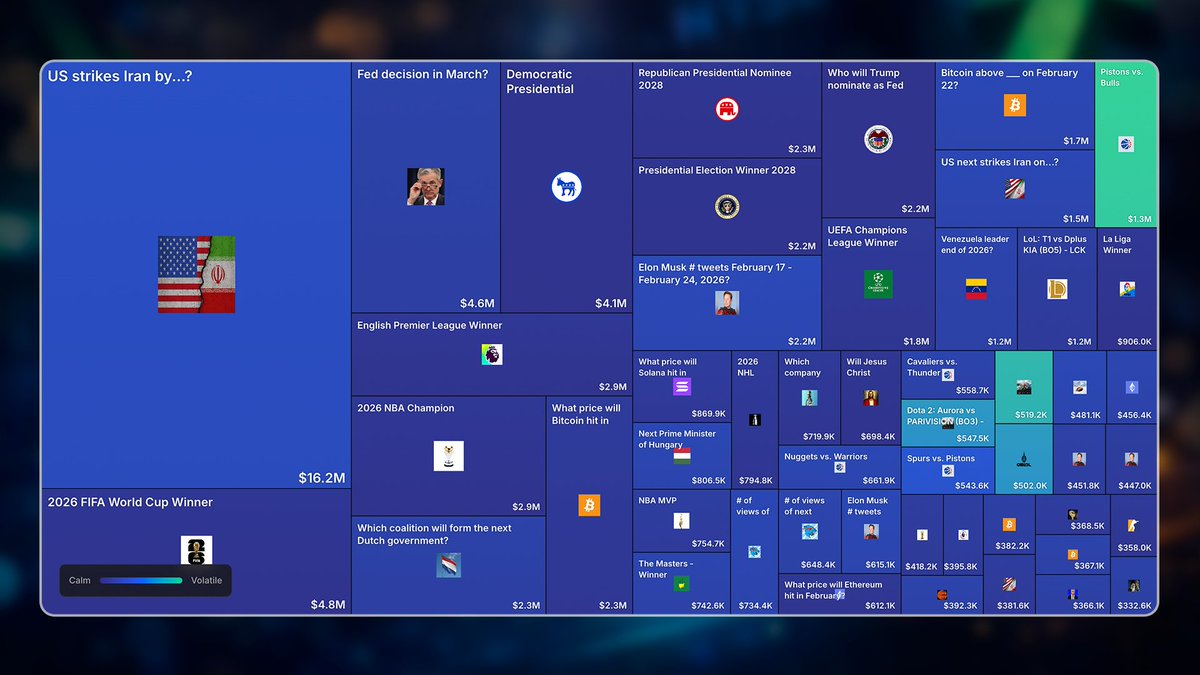Click the Jesus Christ portrait icon

tap(870, 398)
